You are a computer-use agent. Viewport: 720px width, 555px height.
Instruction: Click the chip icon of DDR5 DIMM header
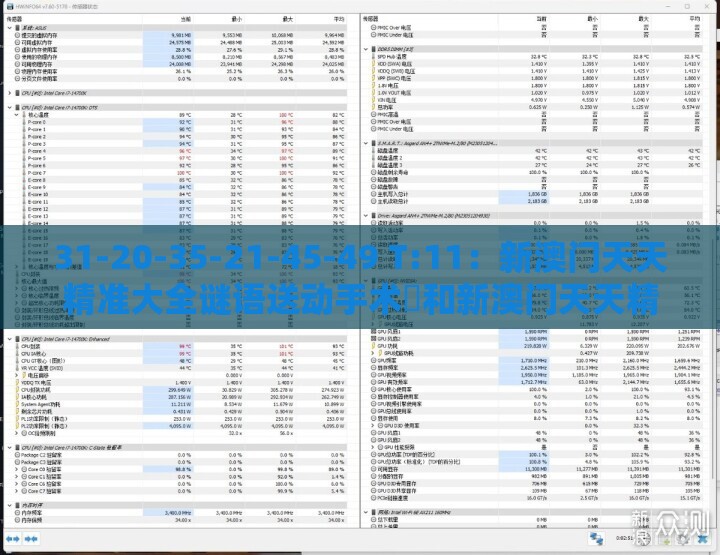pos(373,49)
